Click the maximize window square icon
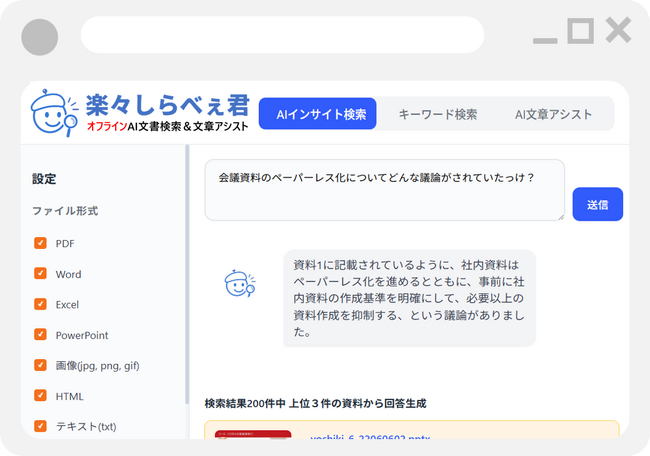The height and width of the screenshot is (456, 650). click(x=580, y=31)
